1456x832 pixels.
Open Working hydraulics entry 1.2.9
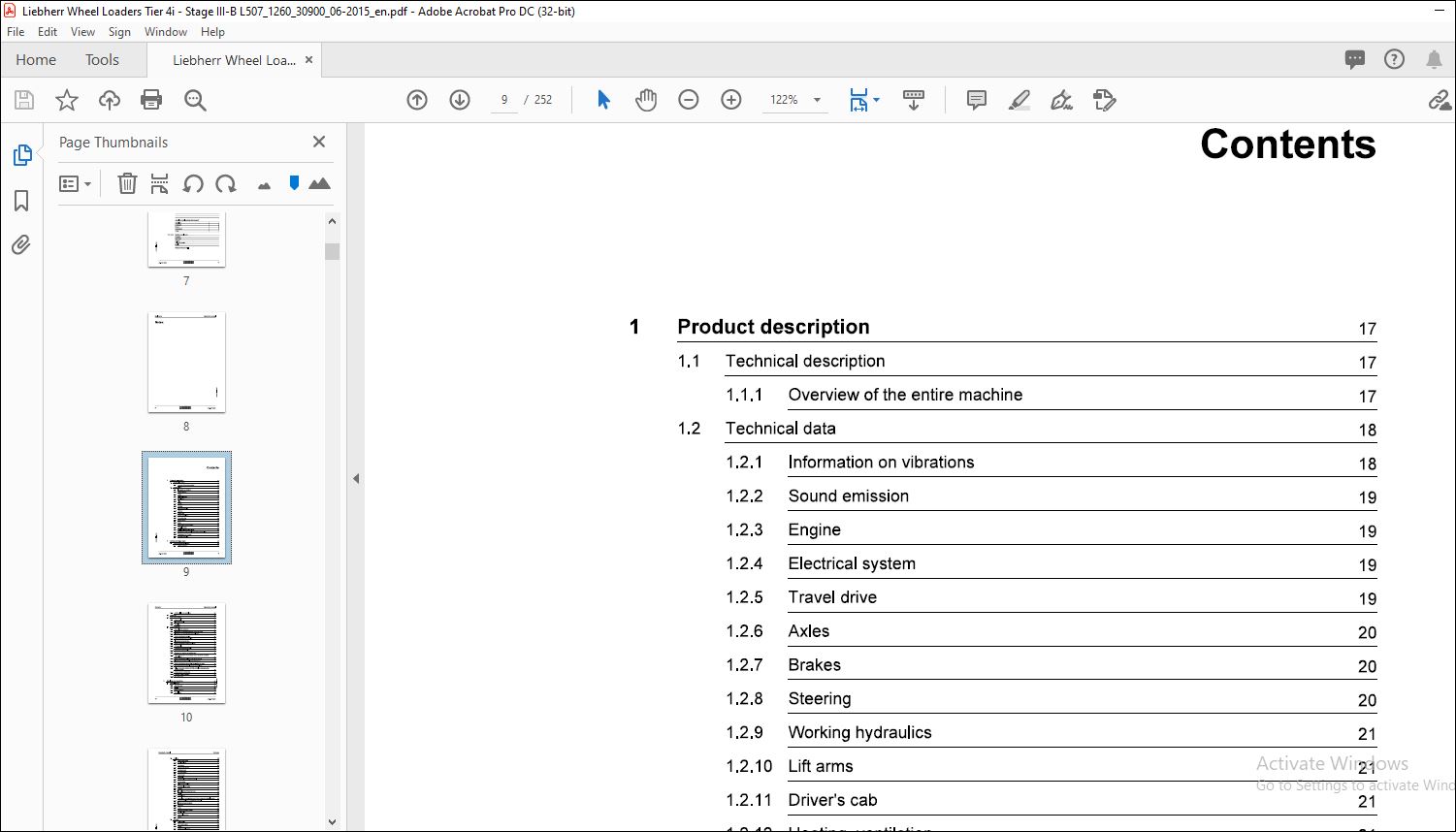pos(859,733)
